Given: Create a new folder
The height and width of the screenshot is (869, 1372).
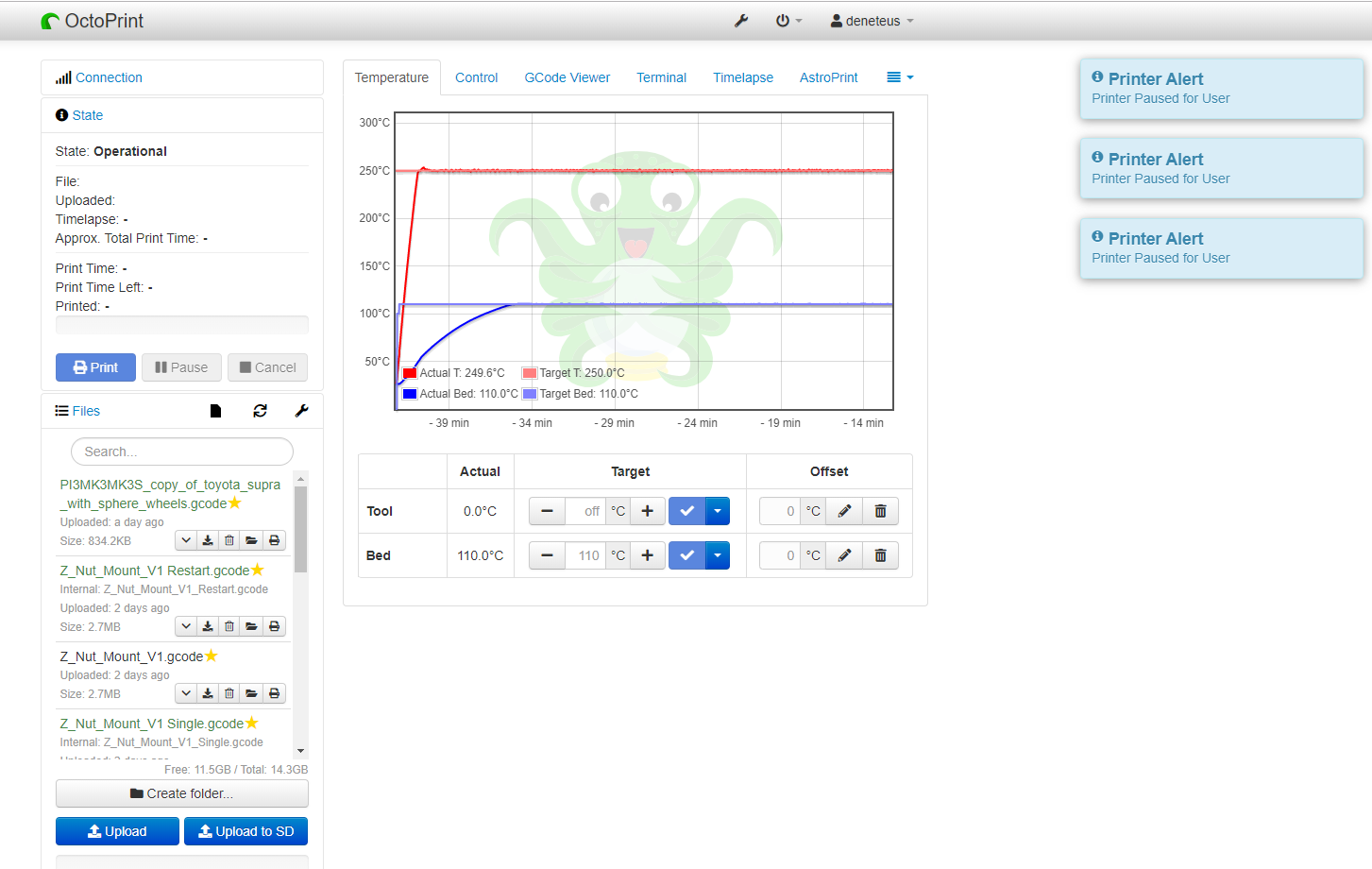Looking at the screenshot, I should click(182, 793).
